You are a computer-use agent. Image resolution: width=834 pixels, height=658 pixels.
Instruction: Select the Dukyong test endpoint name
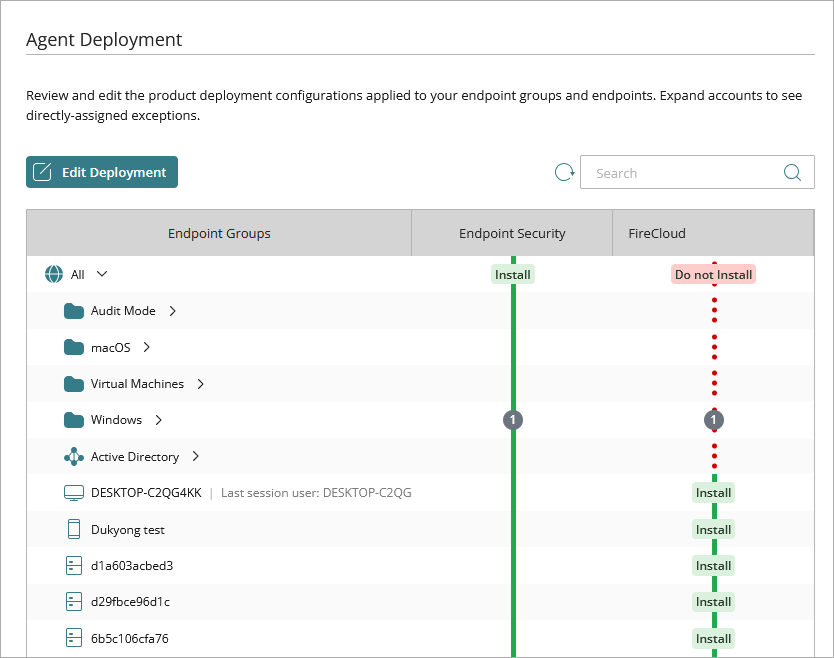[x=128, y=530]
